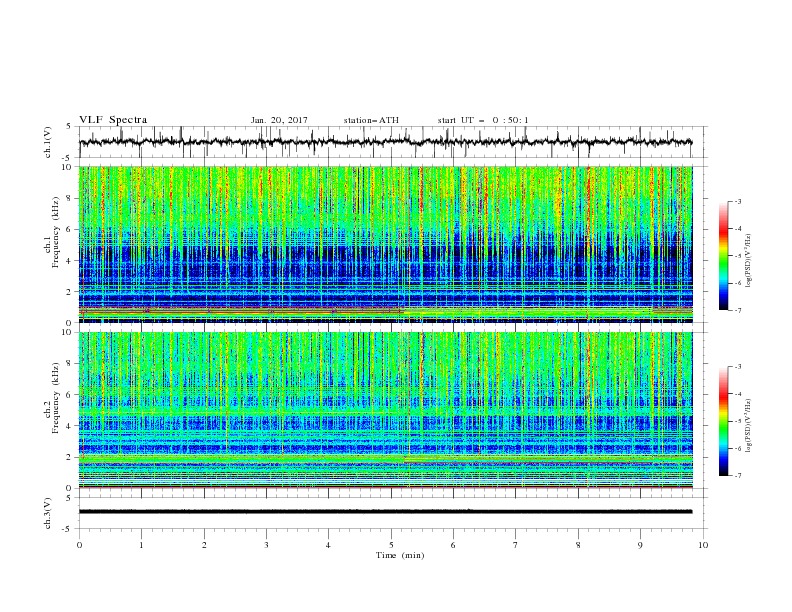
Task: Click the lower PSD color scale bar
Action: click(723, 421)
